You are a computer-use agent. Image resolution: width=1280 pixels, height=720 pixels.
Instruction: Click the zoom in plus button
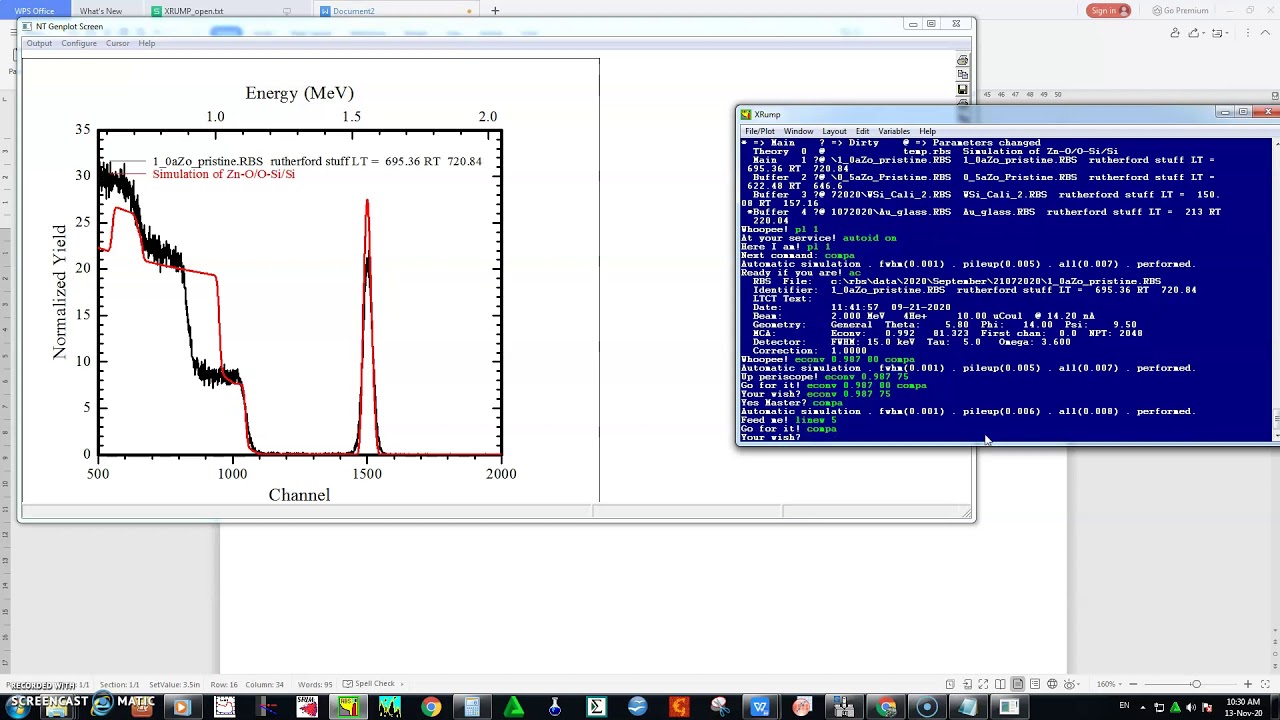click(x=1248, y=684)
